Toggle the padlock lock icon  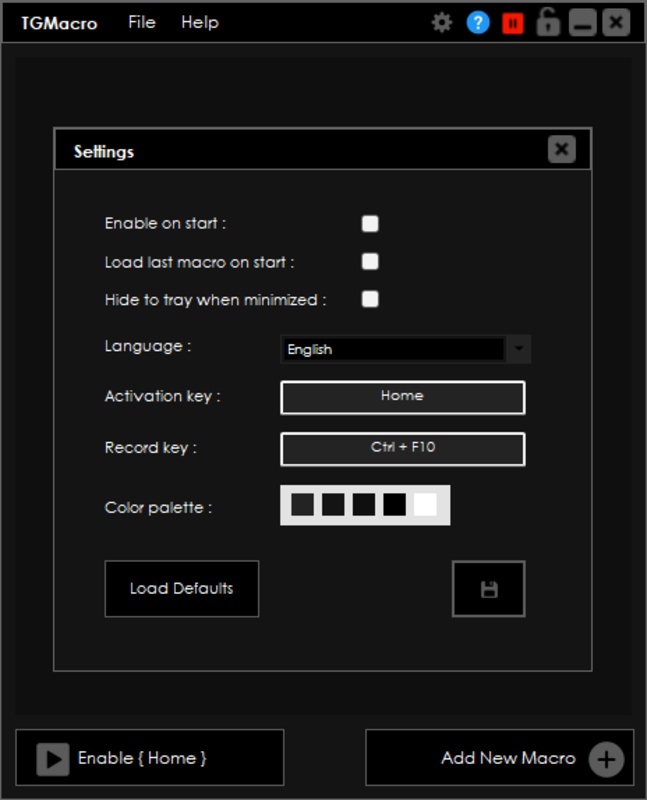tap(548, 22)
